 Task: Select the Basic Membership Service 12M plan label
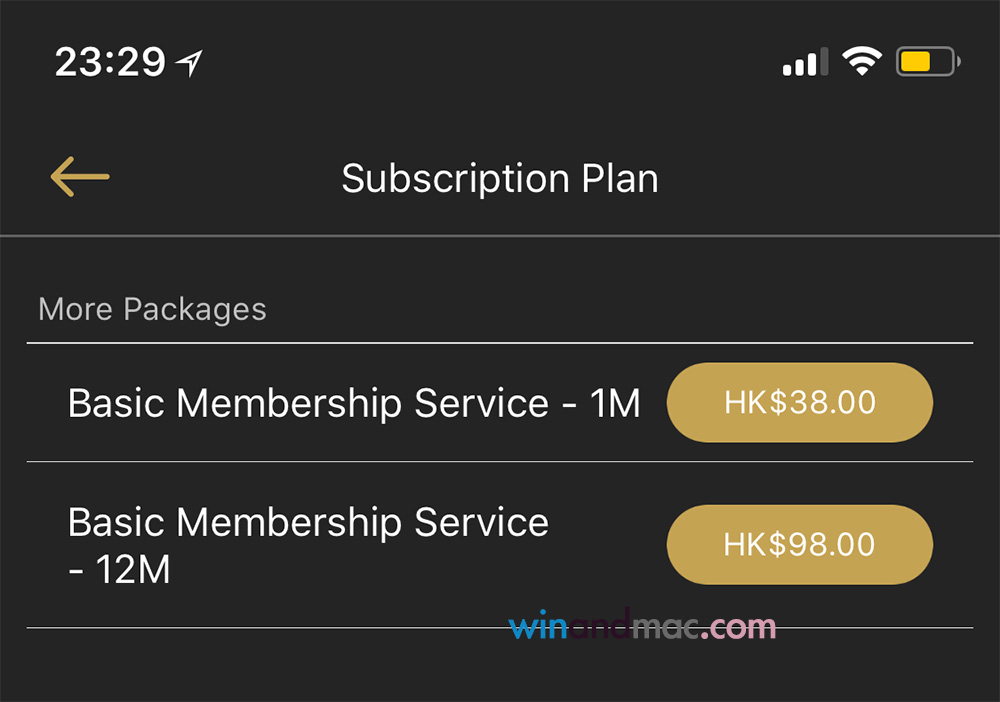(x=308, y=545)
